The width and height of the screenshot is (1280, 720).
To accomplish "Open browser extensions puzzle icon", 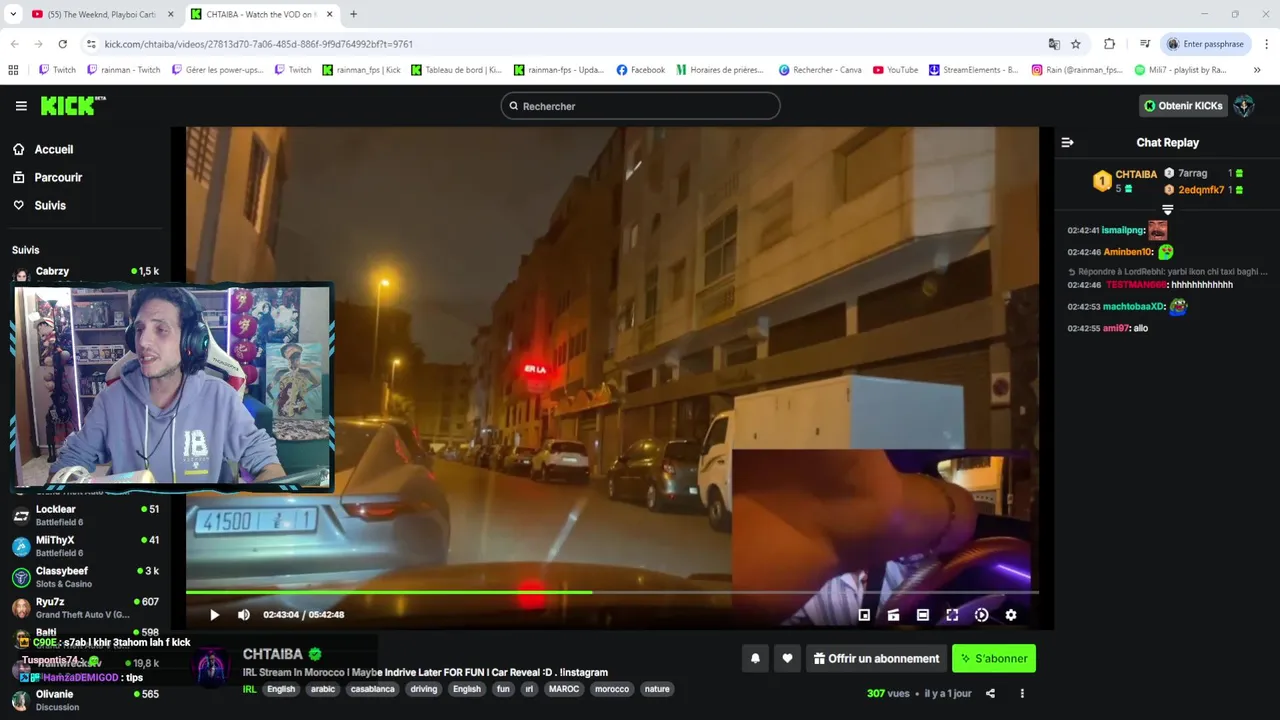I will pyautogui.click(x=1109, y=44).
